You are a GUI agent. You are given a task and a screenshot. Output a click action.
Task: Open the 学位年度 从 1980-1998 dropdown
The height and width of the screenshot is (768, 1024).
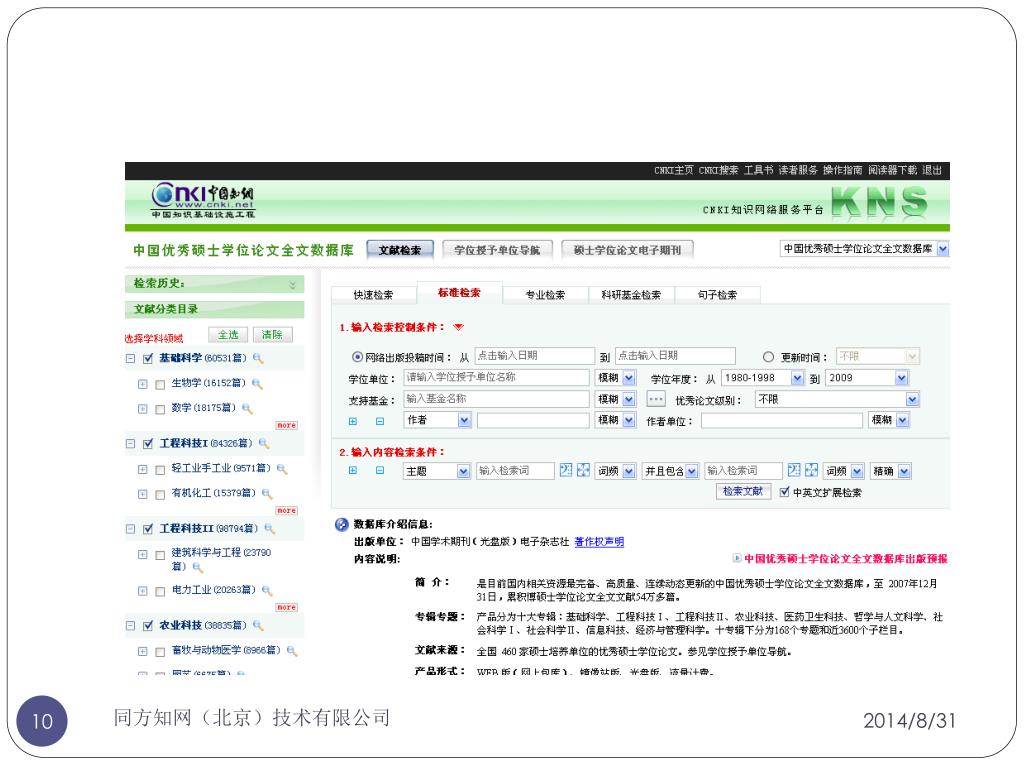[797, 377]
